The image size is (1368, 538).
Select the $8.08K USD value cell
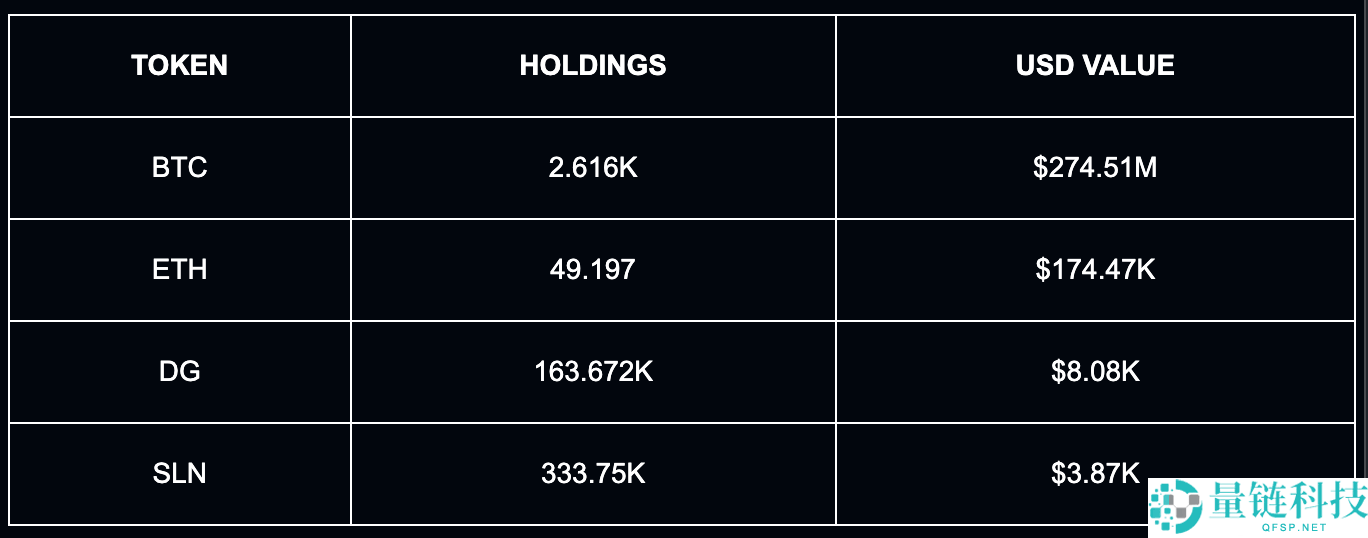tap(1095, 372)
